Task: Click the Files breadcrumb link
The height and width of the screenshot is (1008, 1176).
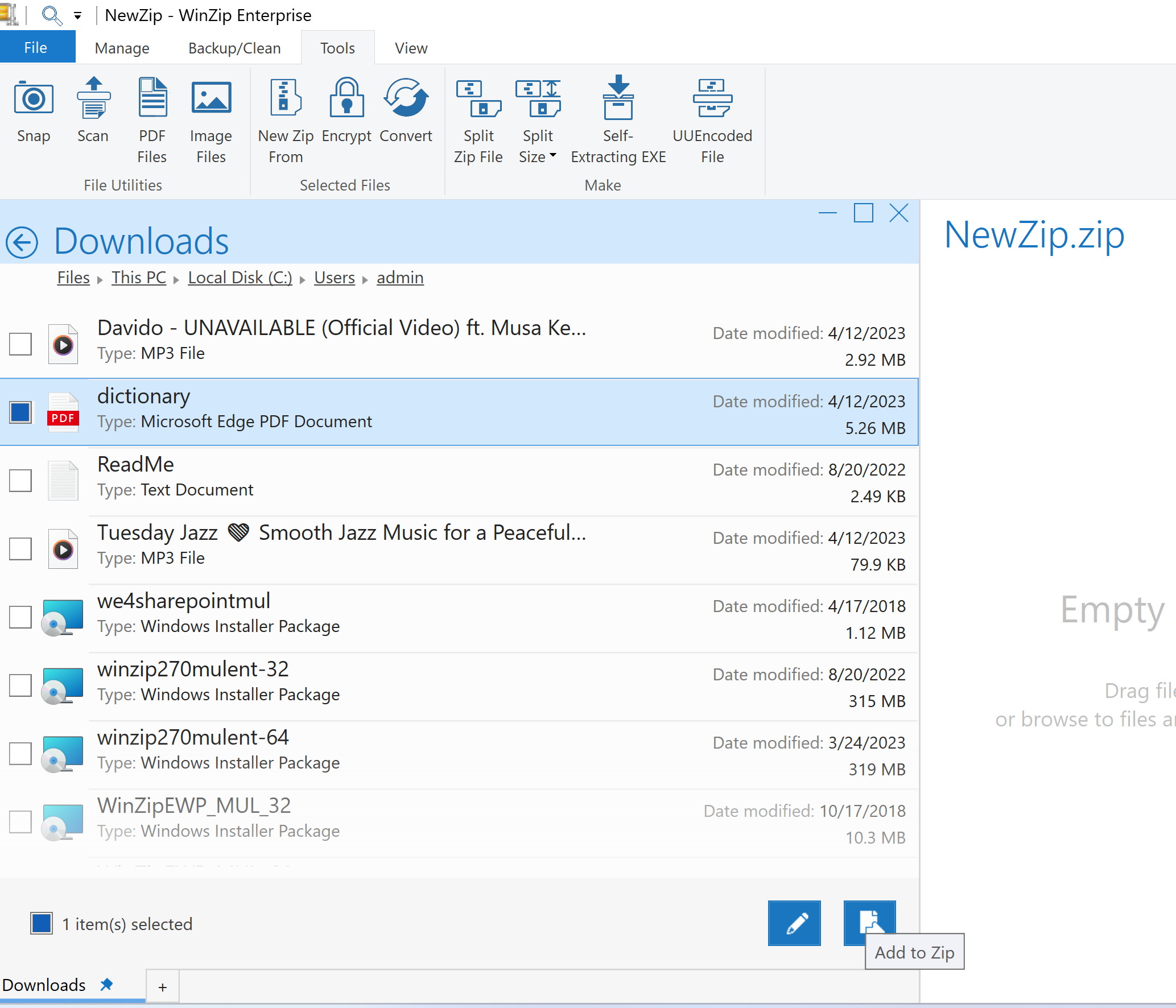Action: (73, 278)
